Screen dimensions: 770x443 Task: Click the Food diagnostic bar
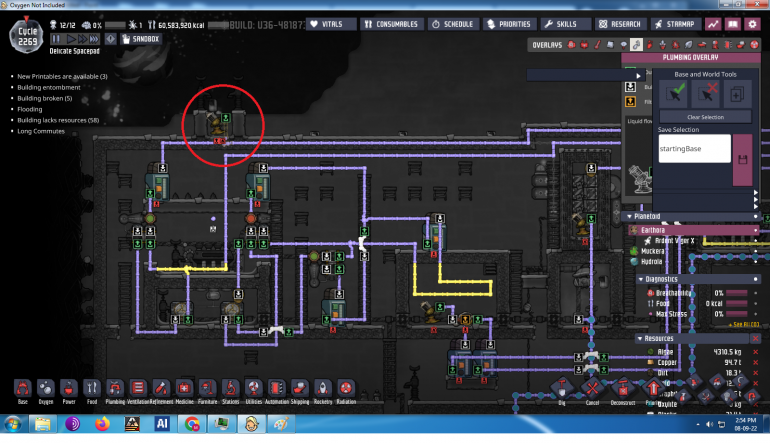pyautogui.click(x=737, y=304)
